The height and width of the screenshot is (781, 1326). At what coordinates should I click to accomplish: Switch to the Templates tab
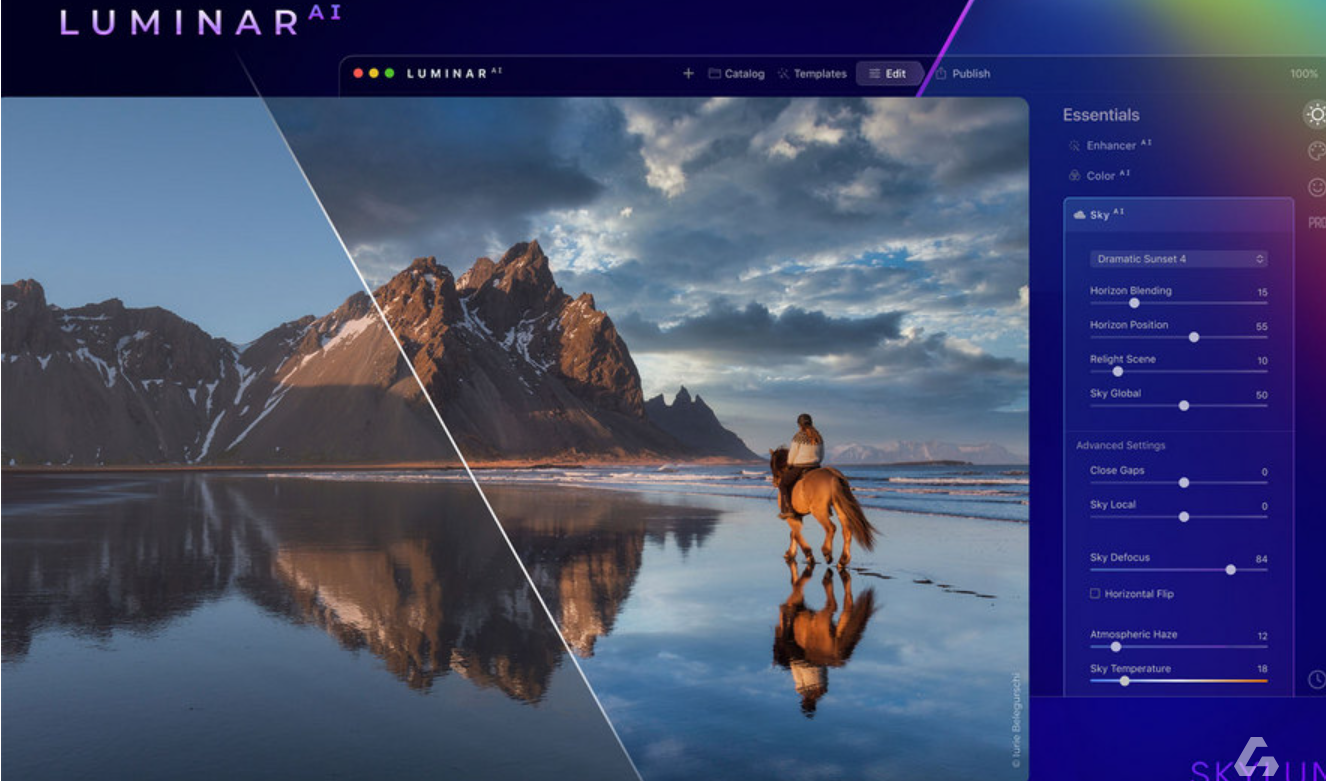point(811,73)
